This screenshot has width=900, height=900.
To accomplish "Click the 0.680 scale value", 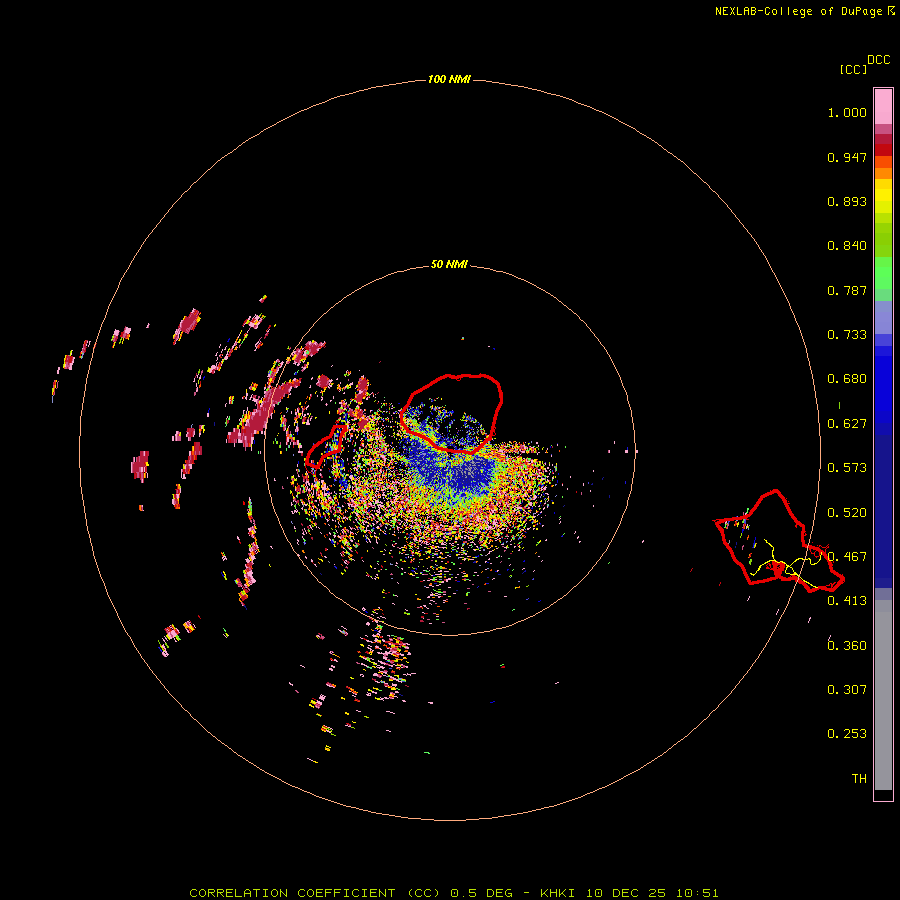I will (x=847, y=379).
